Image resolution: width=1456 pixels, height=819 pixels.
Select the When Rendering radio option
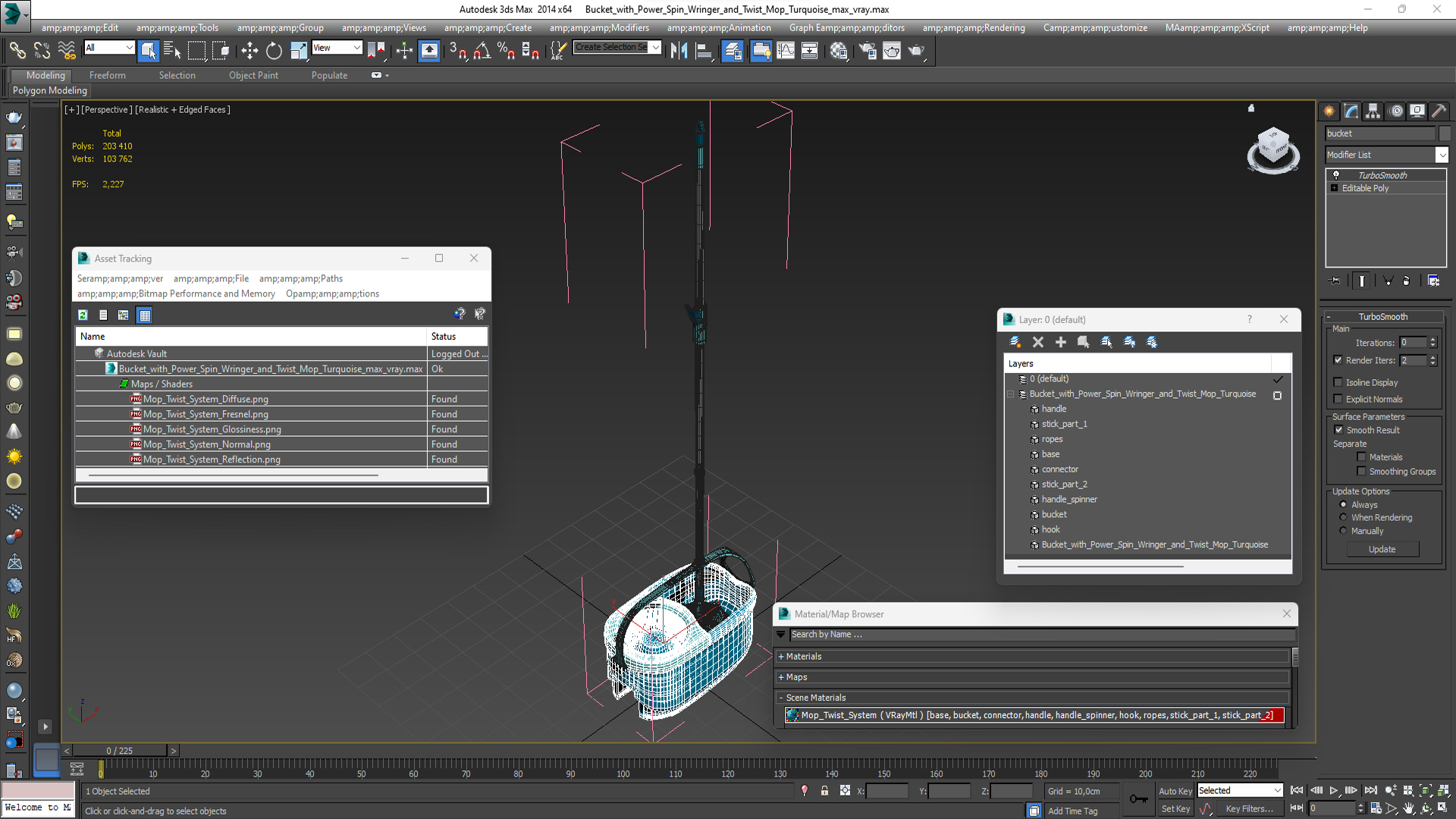[1343, 517]
